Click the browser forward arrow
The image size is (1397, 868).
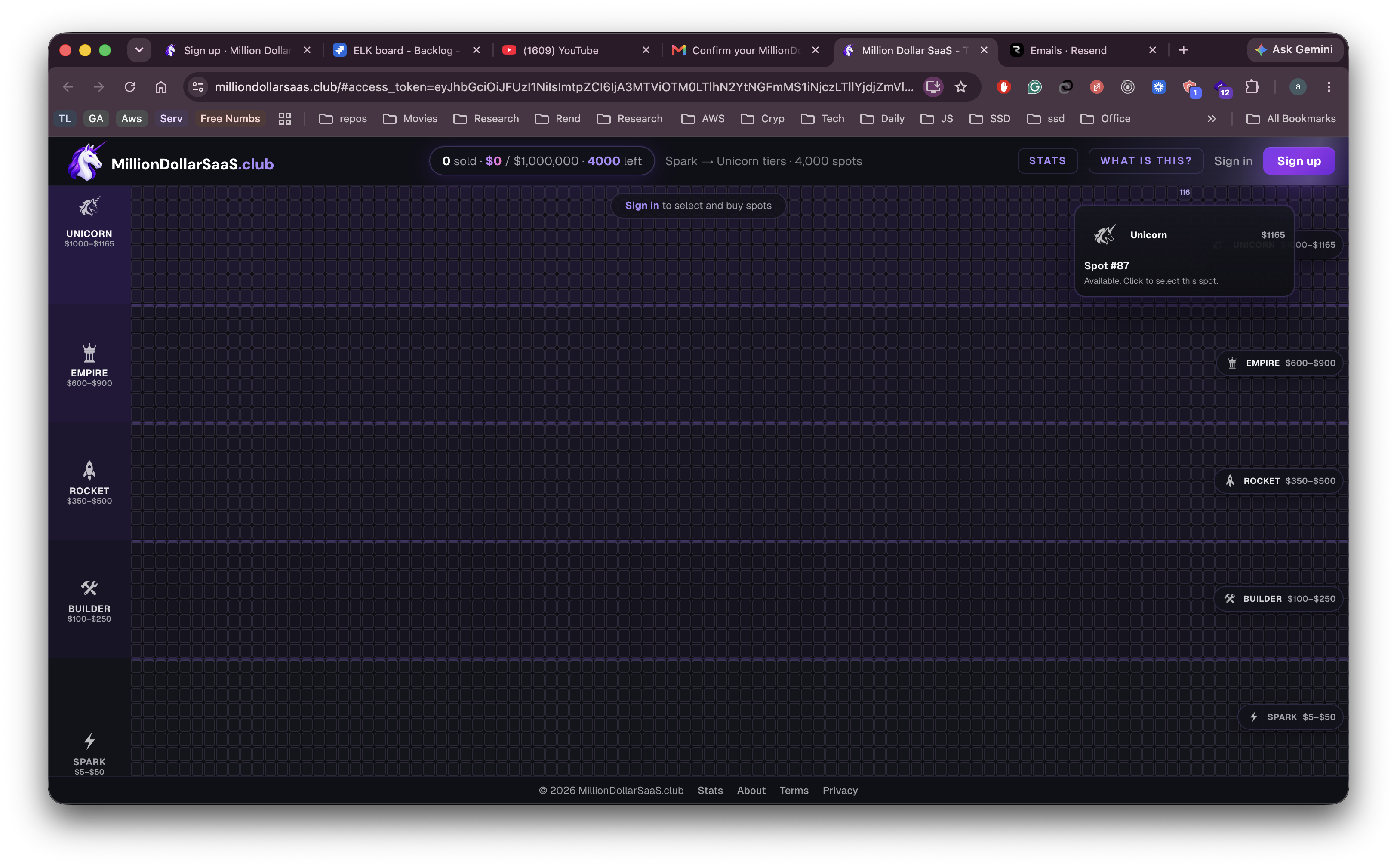(99, 87)
